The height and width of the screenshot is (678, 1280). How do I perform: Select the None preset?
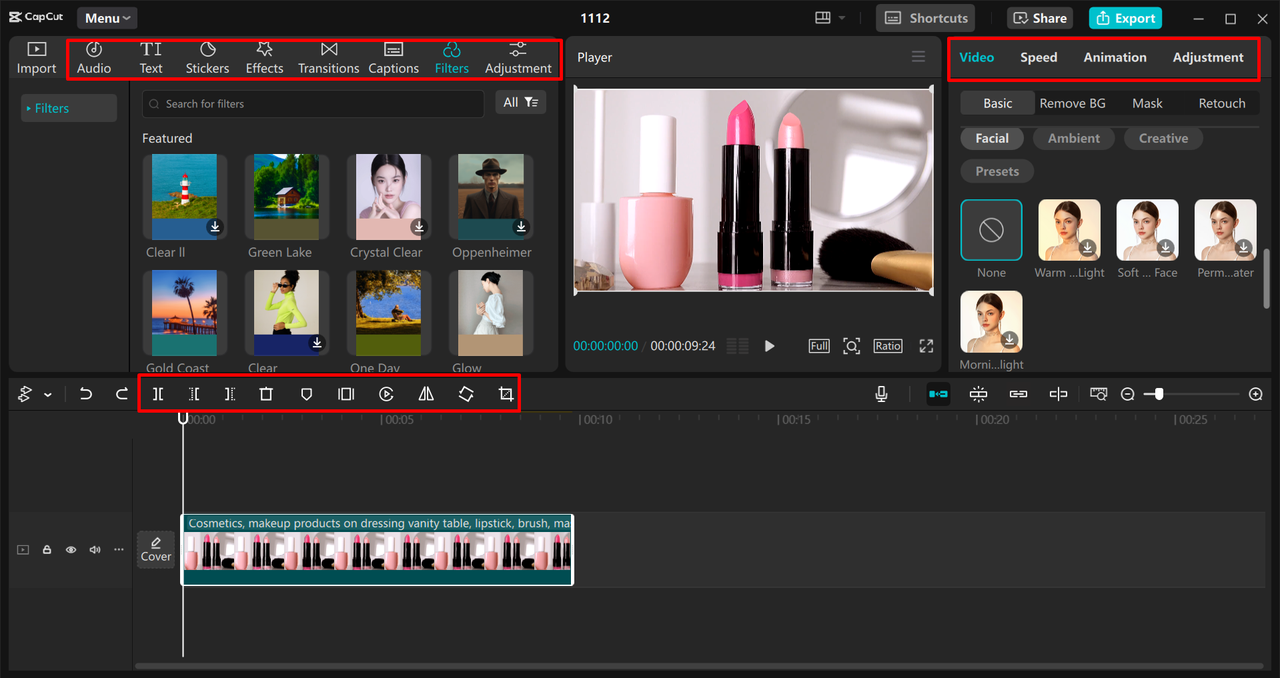tap(991, 230)
